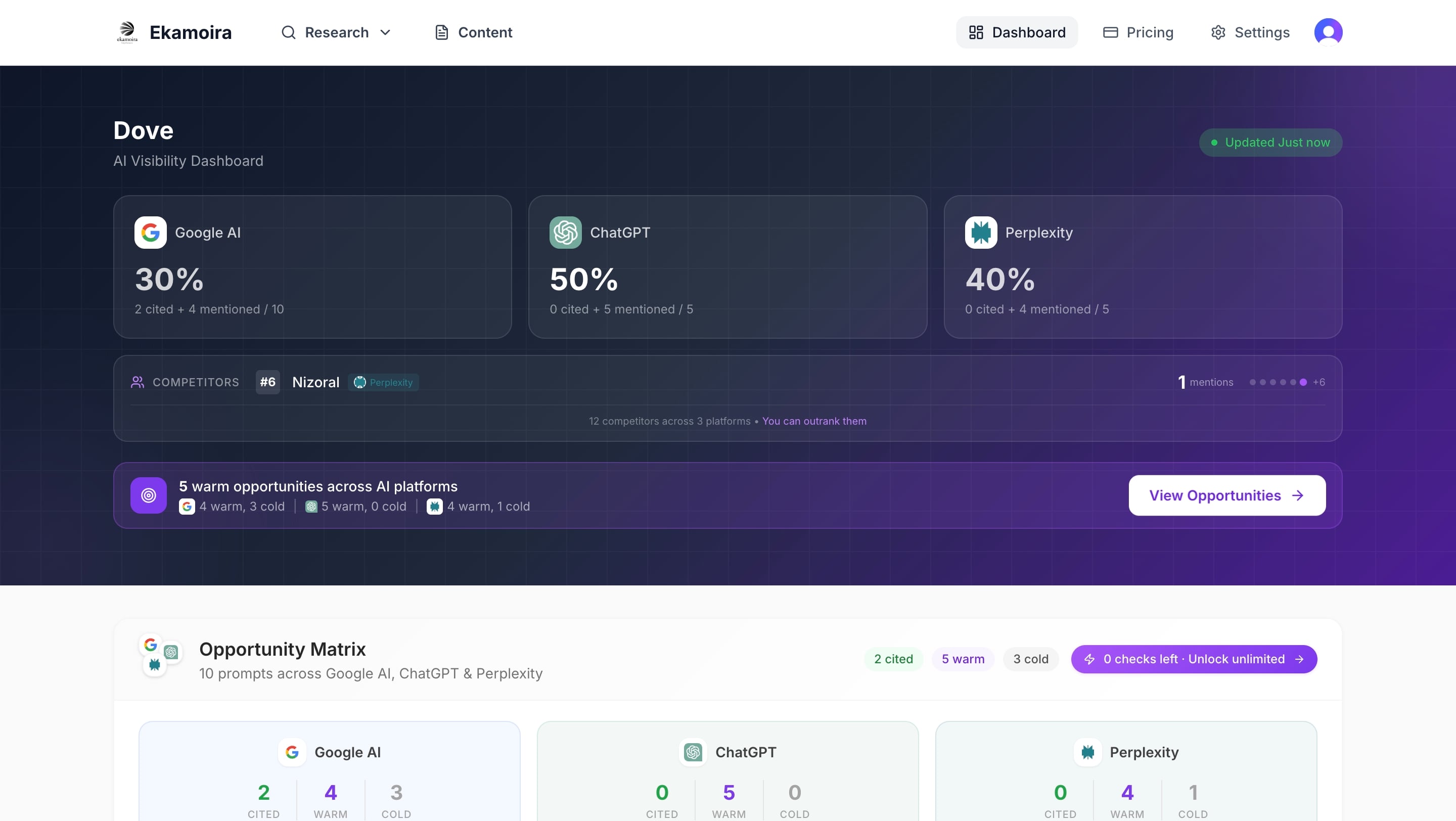Click the Perplexity icon on the 40% card
This screenshot has height=821, width=1456.
981,232
